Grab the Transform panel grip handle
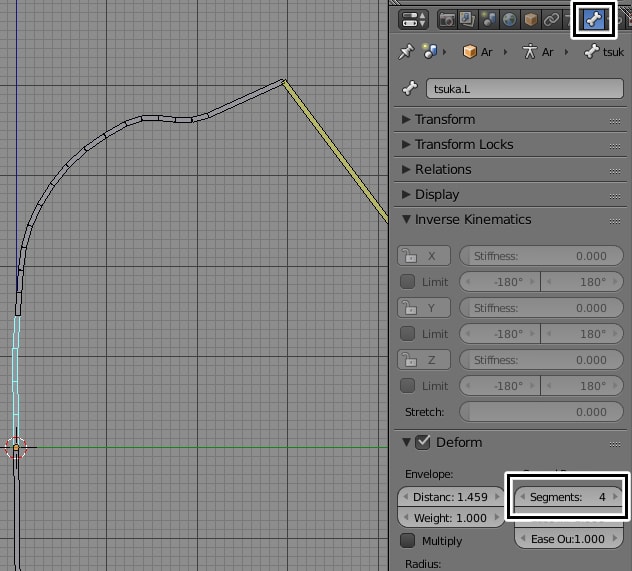The image size is (632, 571). [x=615, y=121]
